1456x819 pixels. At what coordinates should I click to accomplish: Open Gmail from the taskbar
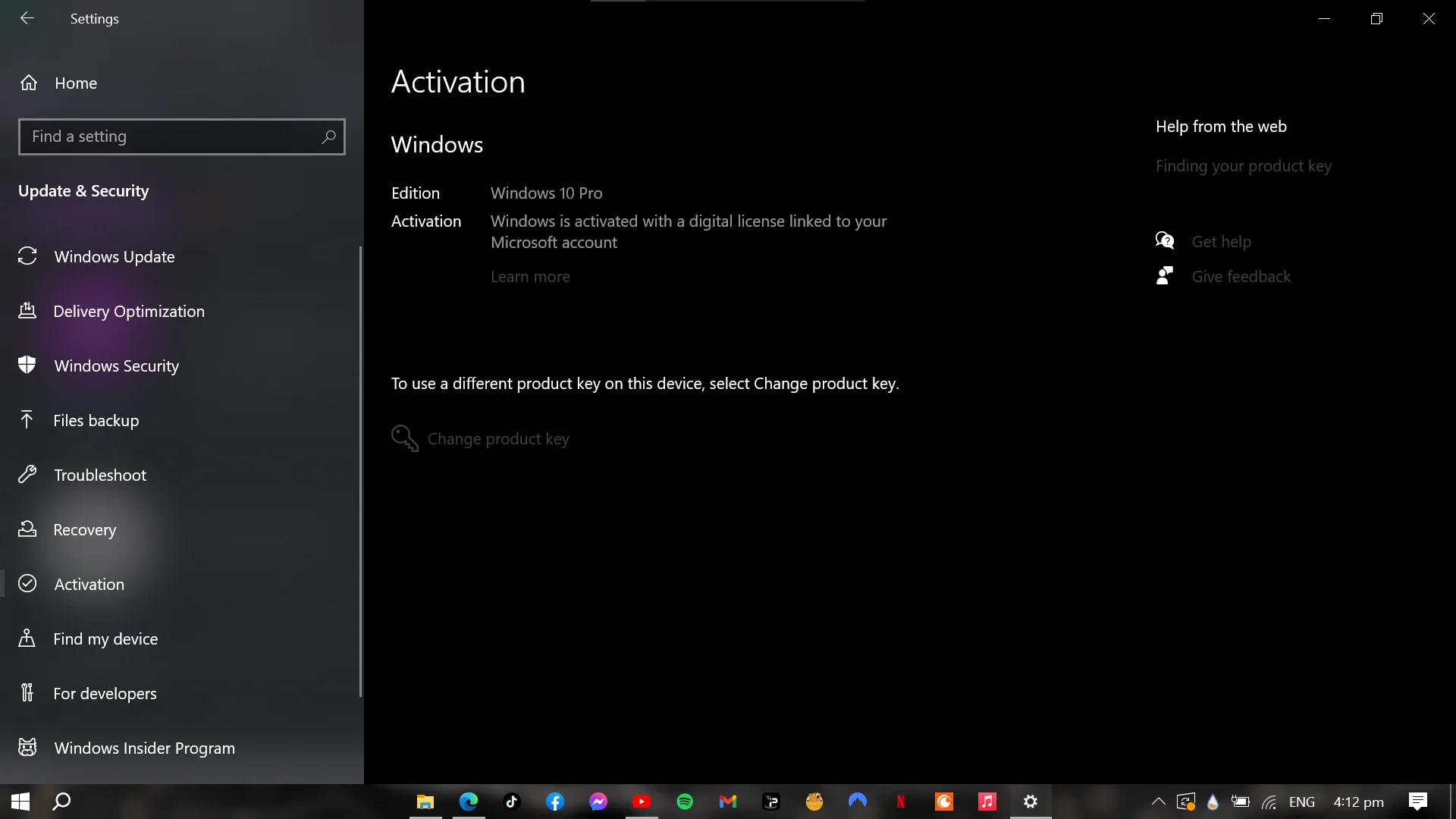728,802
